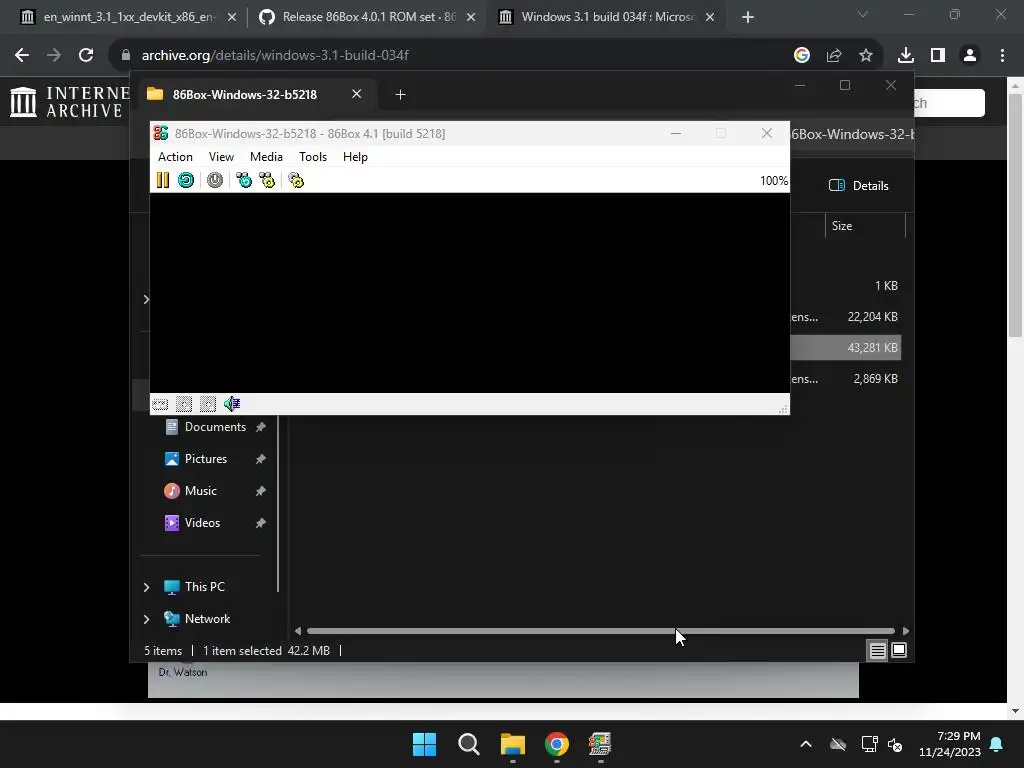Open the Chrome profile menu
This screenshot has height=768, width=1024.
coord(970,56)
